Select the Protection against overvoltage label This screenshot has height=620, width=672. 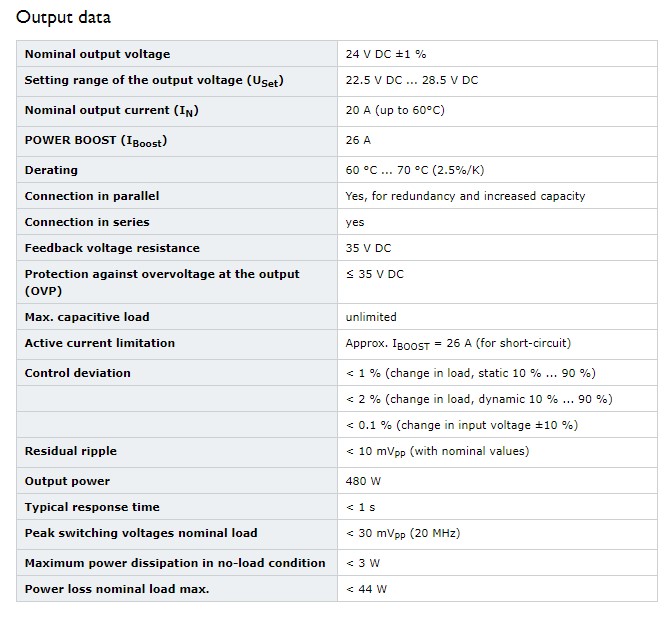[162, 282]
